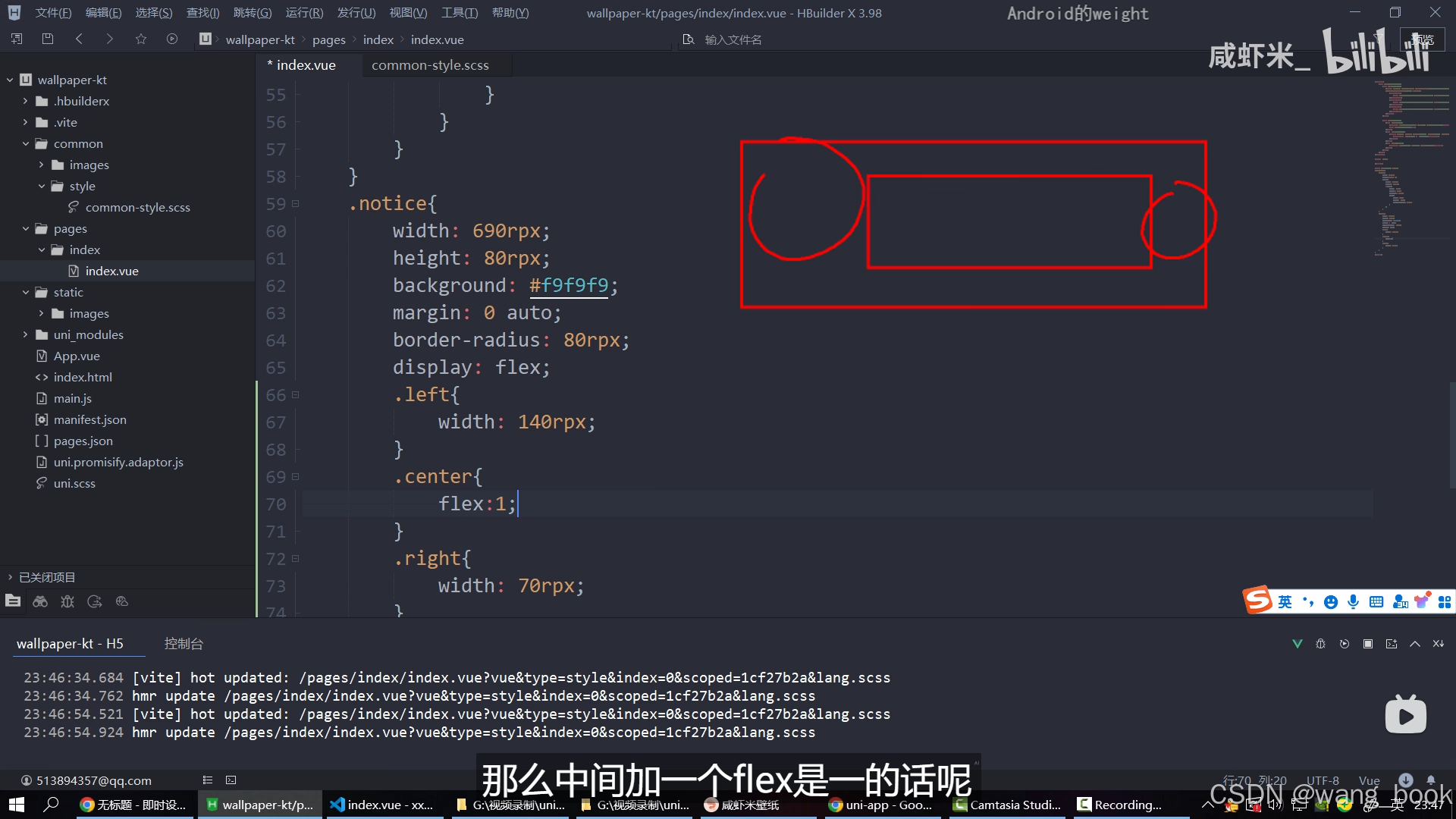This screenshot has height=819, width=1456.
Task: Expand the 已关闭项目 section
Action: click(x=10, y=577)
